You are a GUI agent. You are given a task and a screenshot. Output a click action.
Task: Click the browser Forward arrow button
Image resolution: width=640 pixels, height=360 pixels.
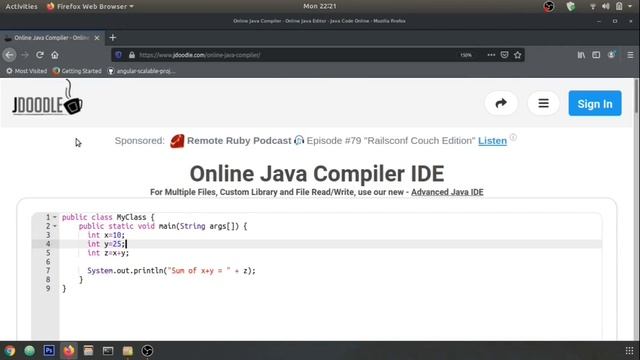click(x=25, y=55)
